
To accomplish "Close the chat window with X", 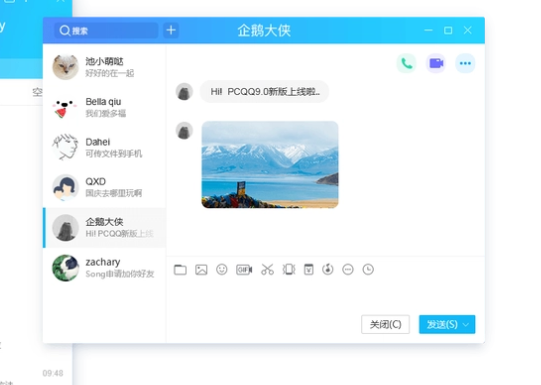I will tap(468, 30).
